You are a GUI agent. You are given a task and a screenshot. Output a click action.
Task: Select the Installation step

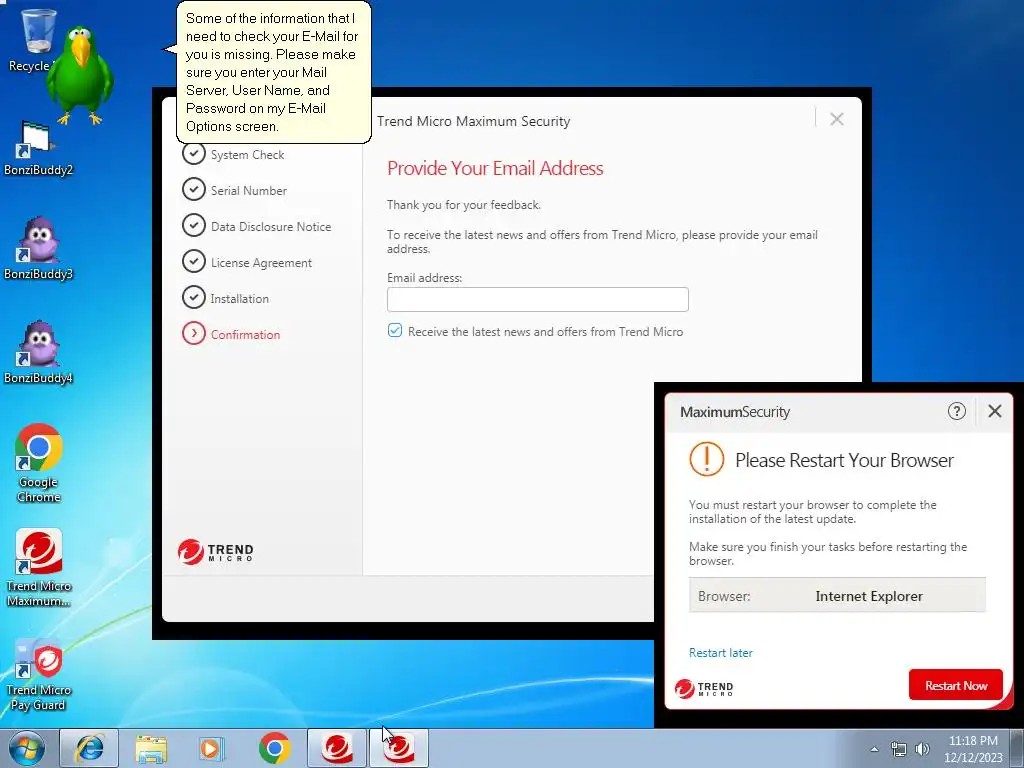[x=225, y=298]
